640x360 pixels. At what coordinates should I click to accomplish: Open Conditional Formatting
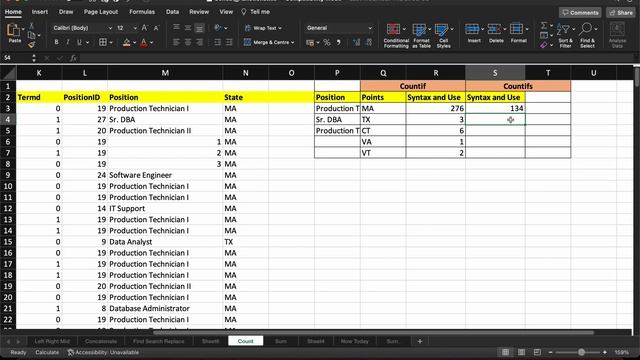pos(396,36)
